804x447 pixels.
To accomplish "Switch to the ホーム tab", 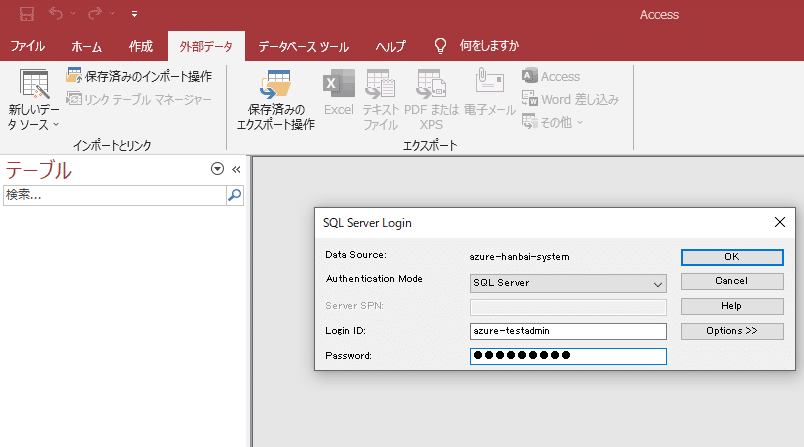I will (x=87, y=46).
